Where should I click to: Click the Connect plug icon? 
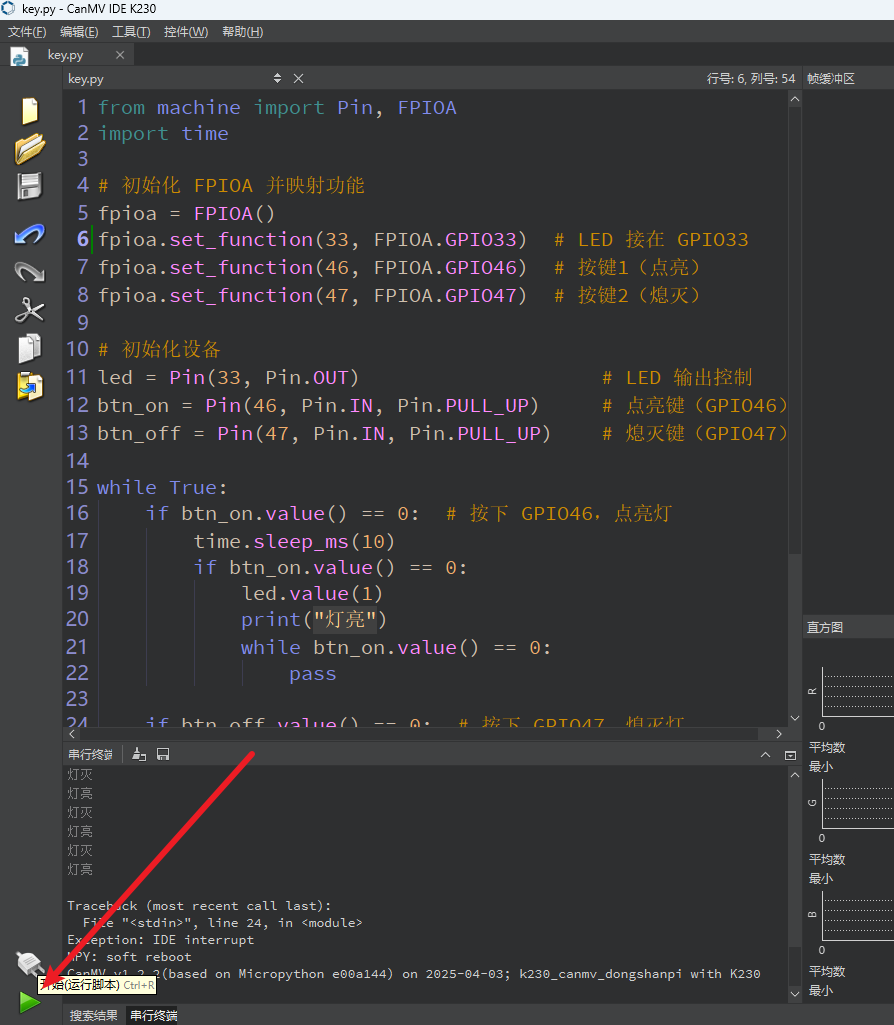(29, 962)
